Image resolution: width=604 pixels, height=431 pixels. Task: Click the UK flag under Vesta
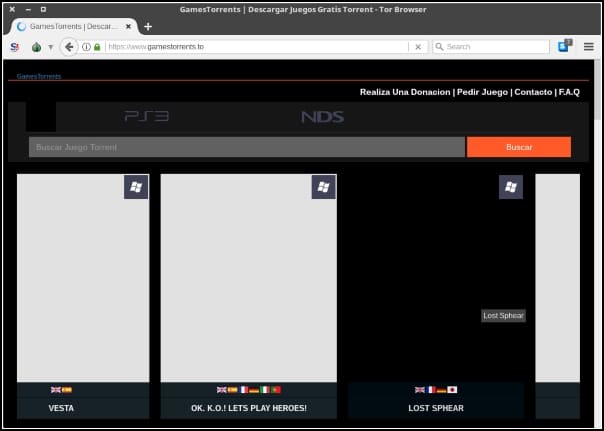tap(56, 390)
